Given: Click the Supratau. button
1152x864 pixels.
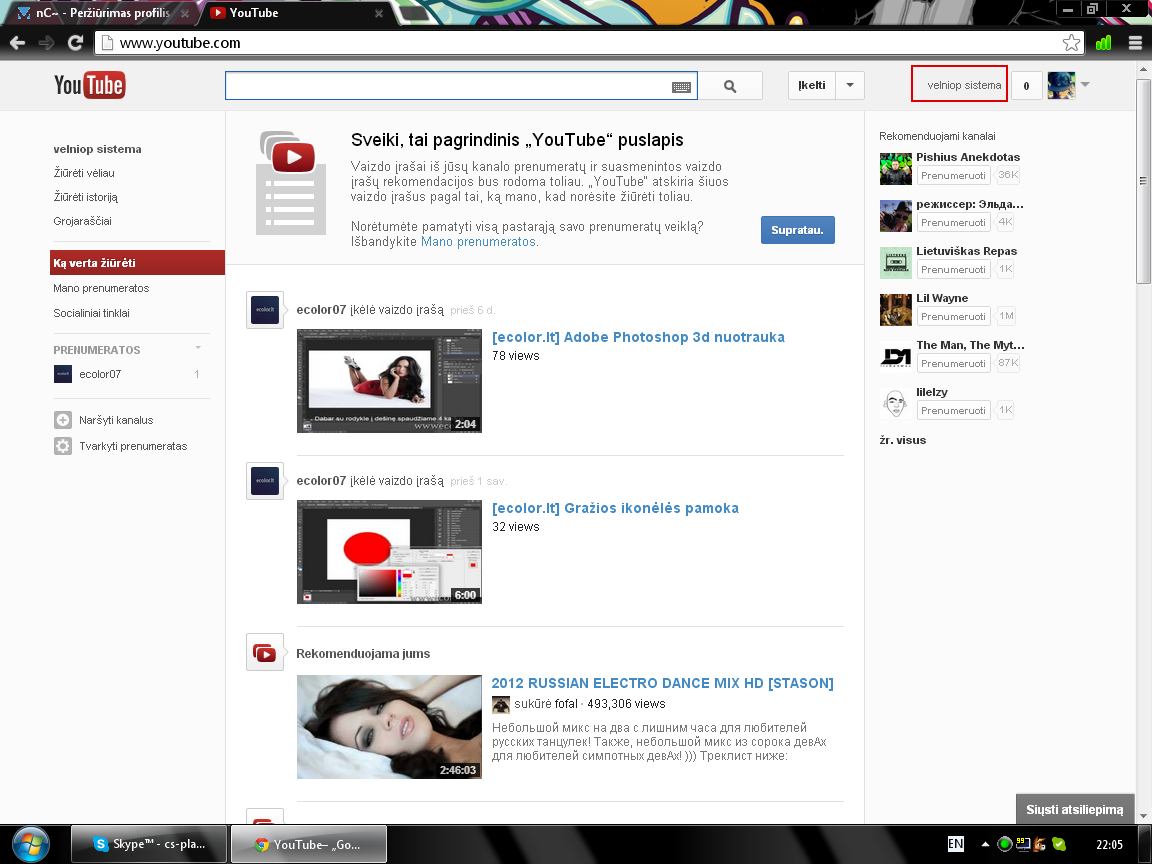Looking at the screenshot, I should 798,230.
